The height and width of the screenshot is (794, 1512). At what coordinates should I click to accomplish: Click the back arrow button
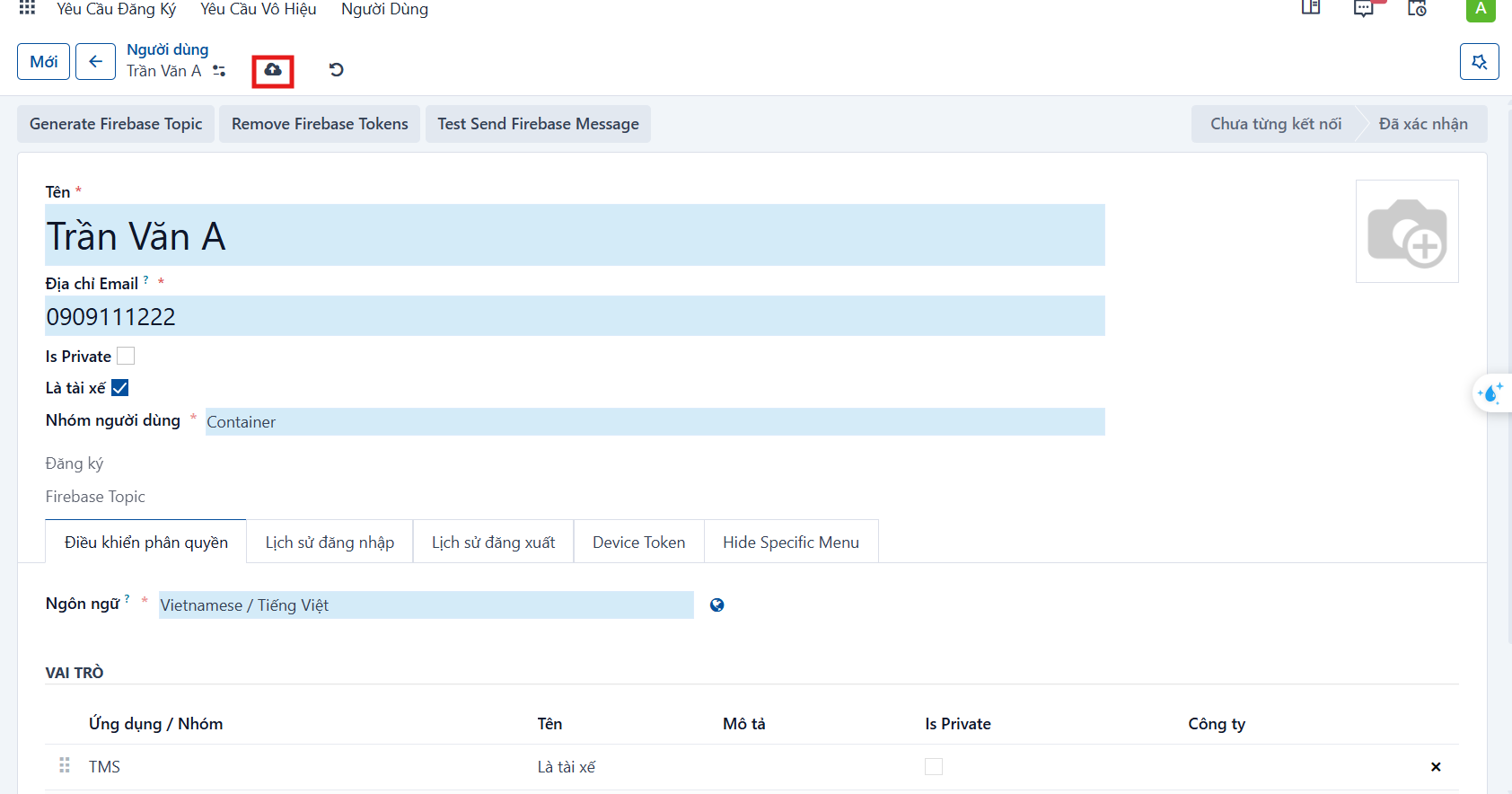click(x=95, y=62)
